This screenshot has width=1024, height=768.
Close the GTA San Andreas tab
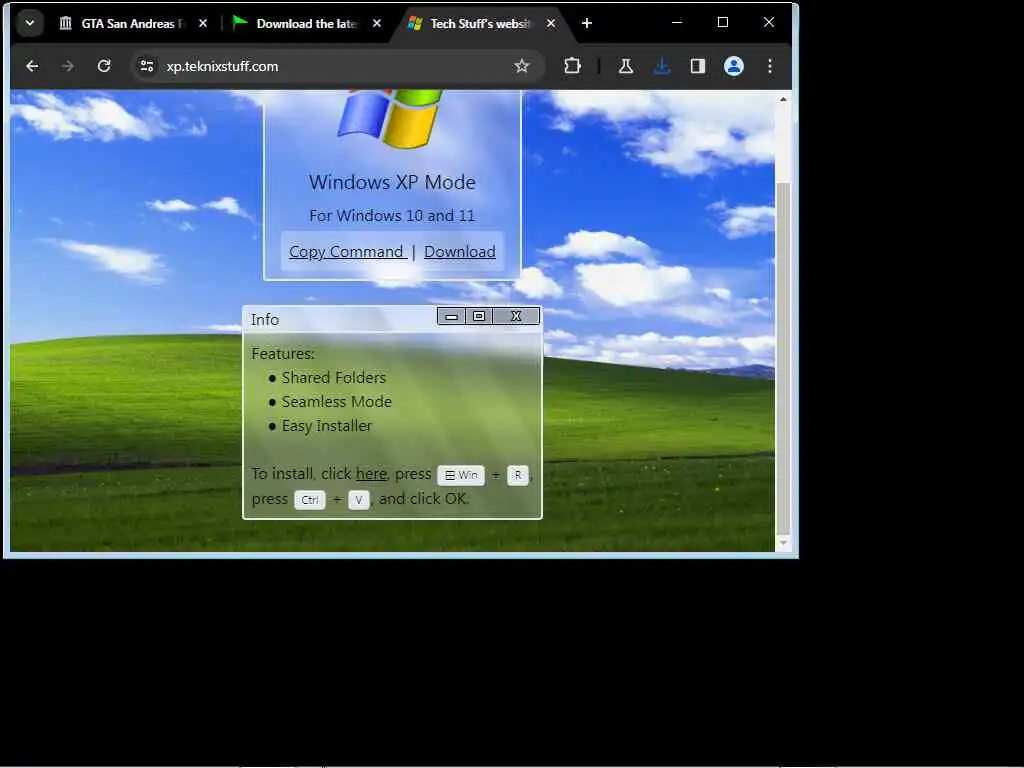pos(203,24)
